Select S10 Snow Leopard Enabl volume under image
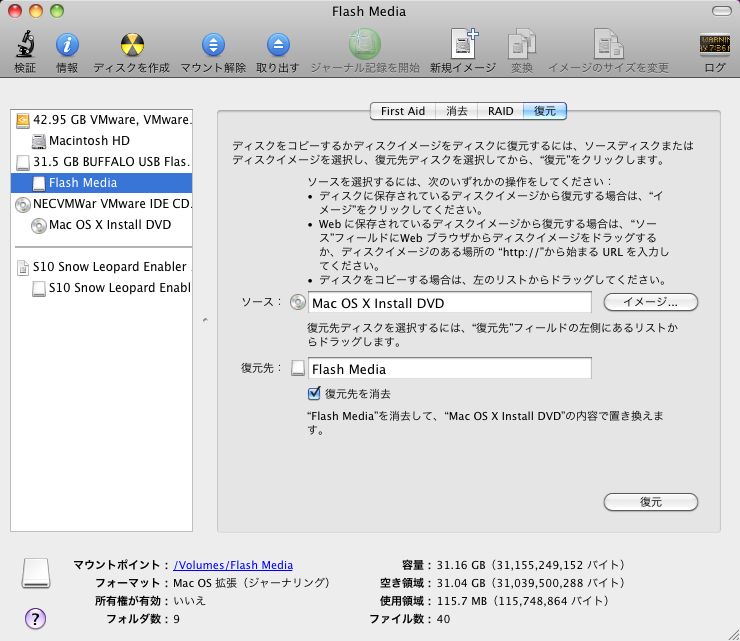 pyautogui.click(x=101, y=288)
